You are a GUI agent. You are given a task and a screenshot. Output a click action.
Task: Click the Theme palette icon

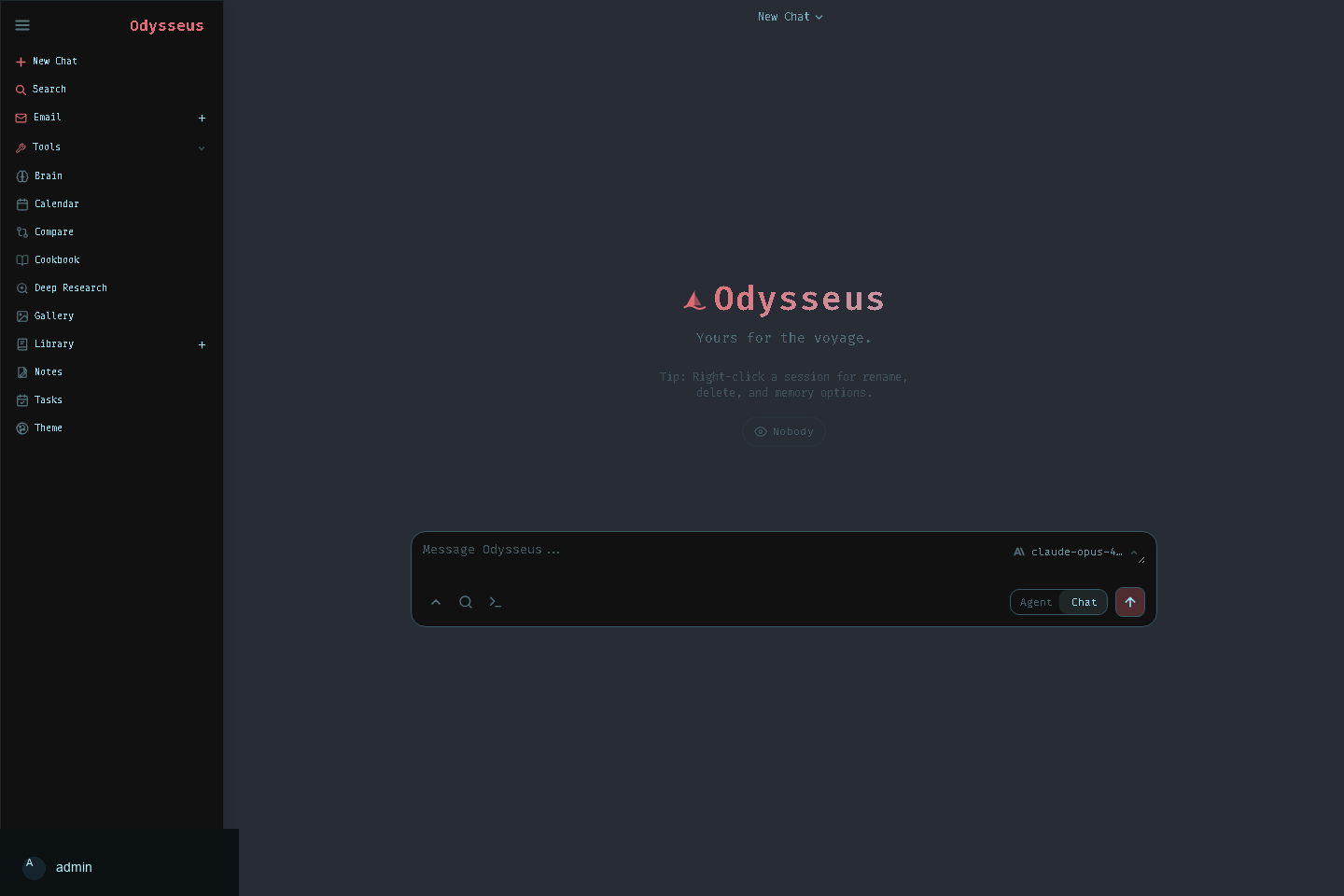click(22, 427)
